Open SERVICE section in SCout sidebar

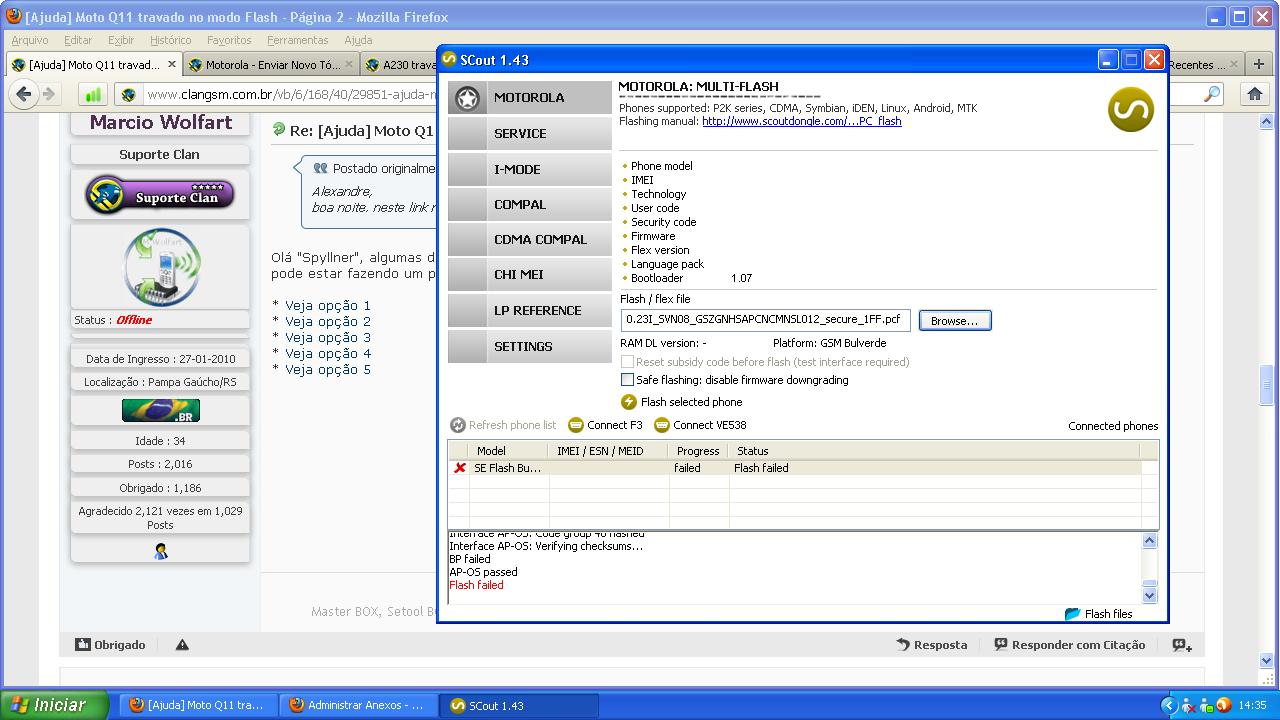(530, 133)
